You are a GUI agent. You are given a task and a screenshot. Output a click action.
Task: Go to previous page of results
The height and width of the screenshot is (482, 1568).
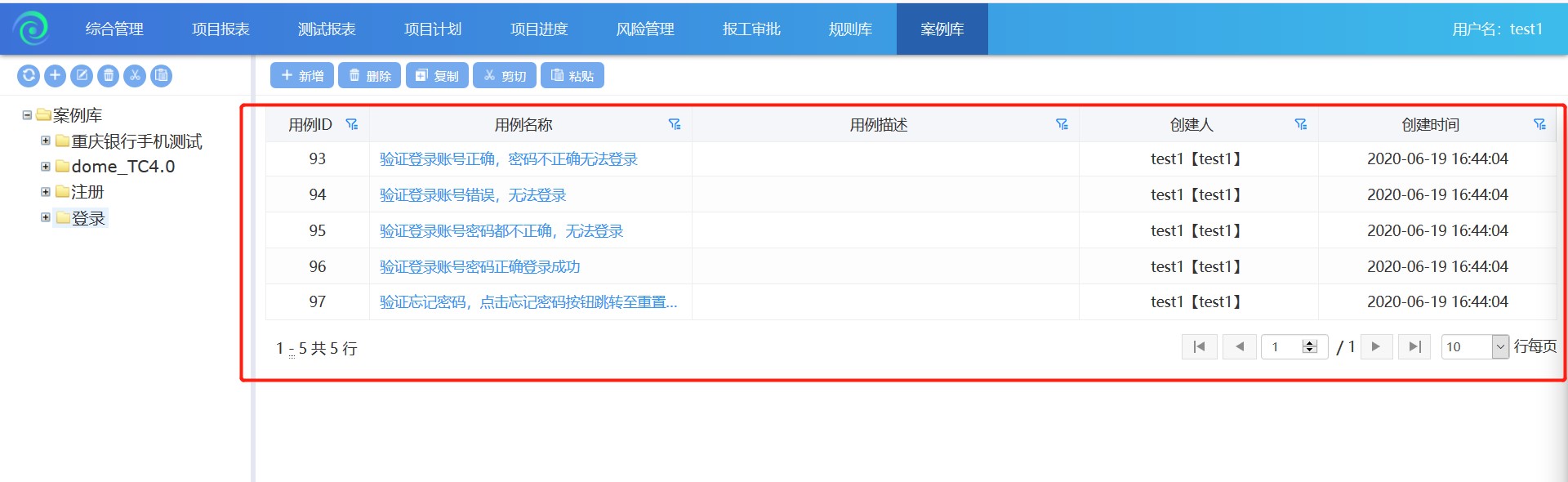[x=1240, y=347]
